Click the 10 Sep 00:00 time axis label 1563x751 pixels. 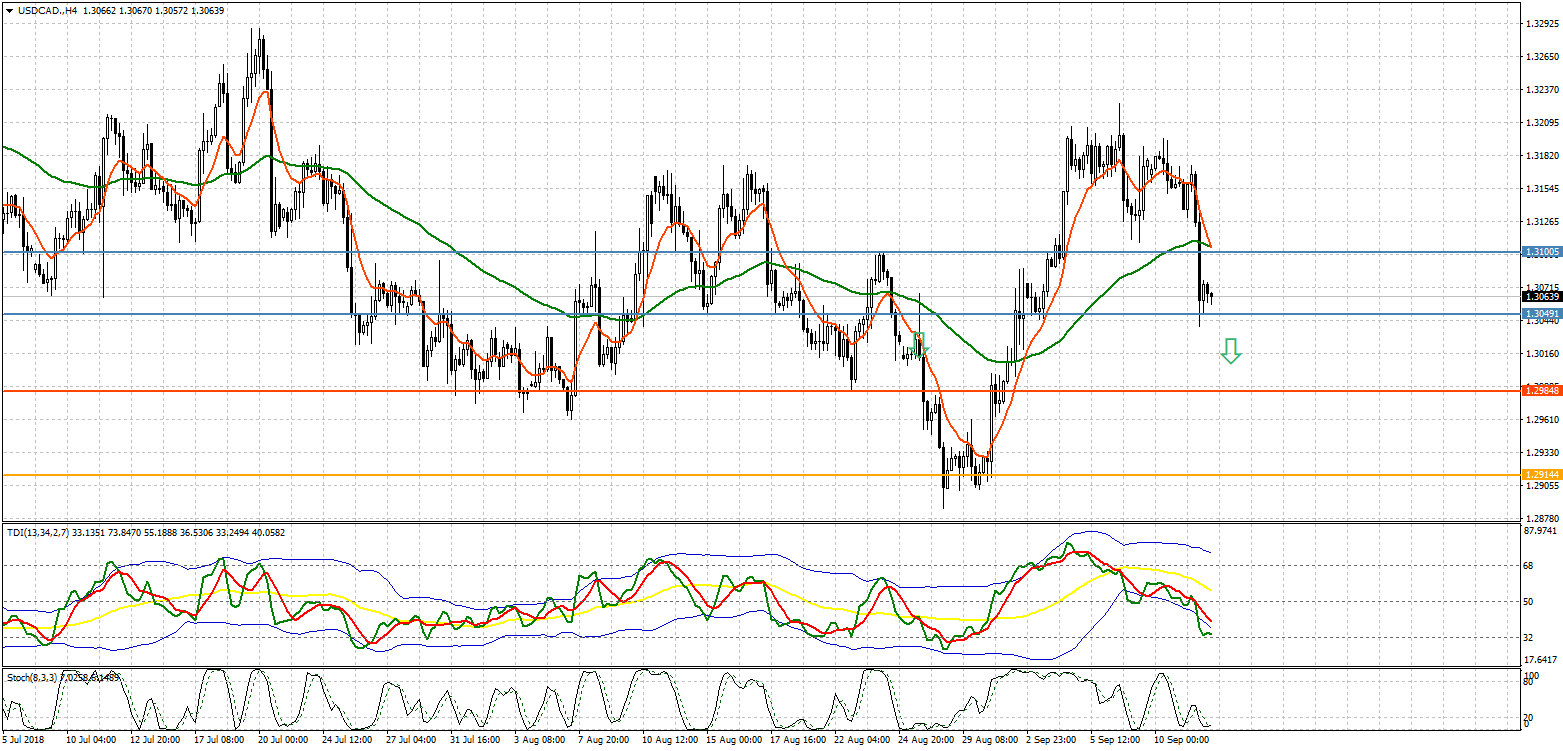[1182, 741]
